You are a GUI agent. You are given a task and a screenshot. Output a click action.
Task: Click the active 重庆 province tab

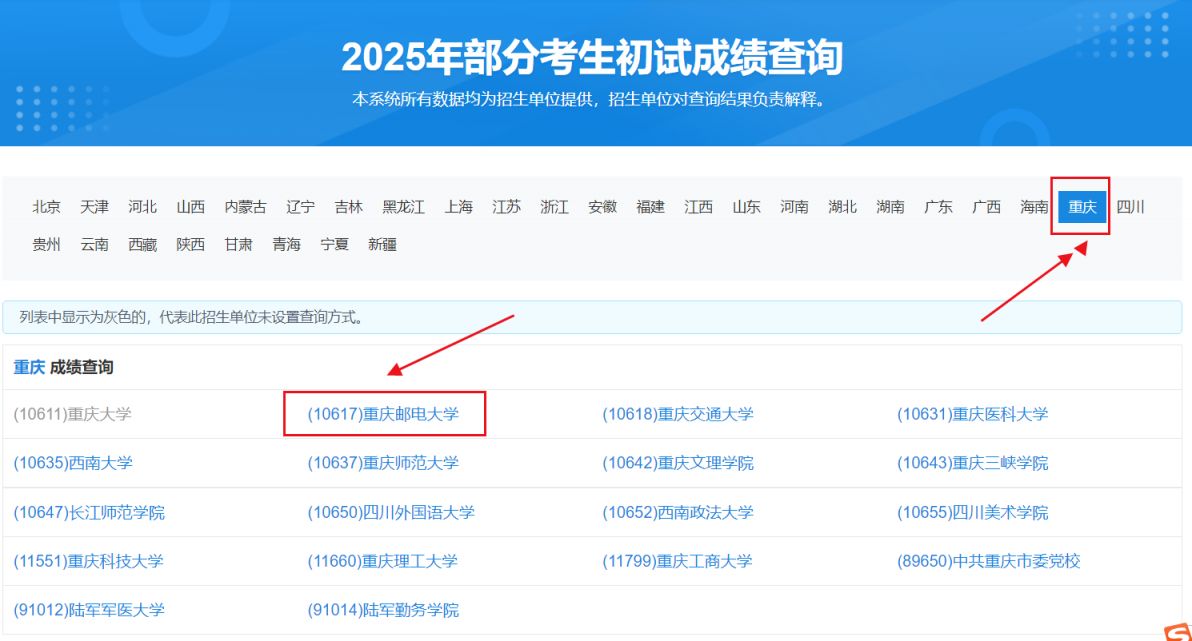point(1082,207)
